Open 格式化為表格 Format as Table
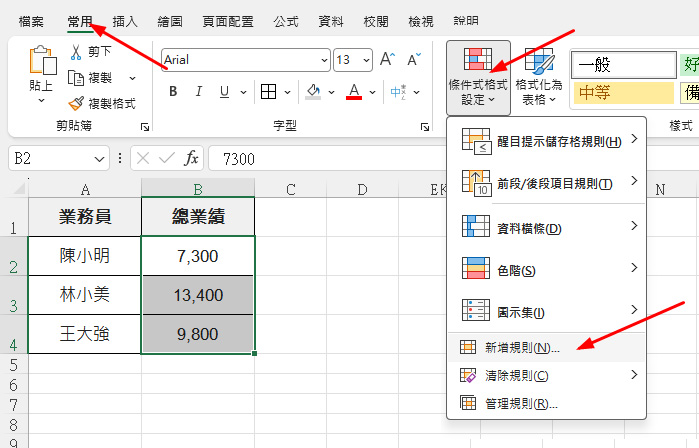This screenshot has width=699, height=448. click(x=539, y=77)
